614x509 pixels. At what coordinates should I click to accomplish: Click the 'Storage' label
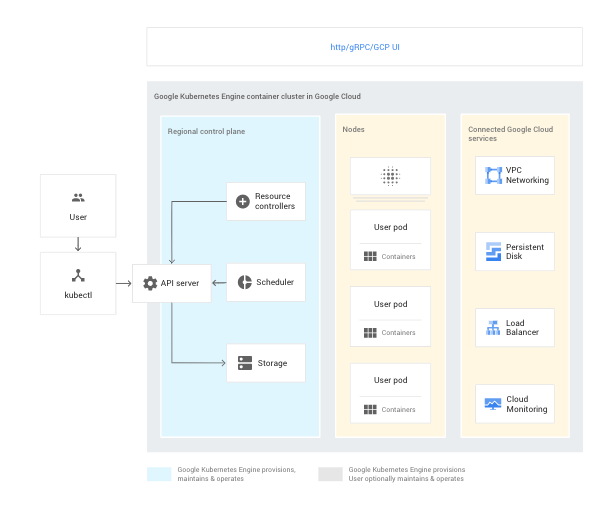[x=272, y=363]
